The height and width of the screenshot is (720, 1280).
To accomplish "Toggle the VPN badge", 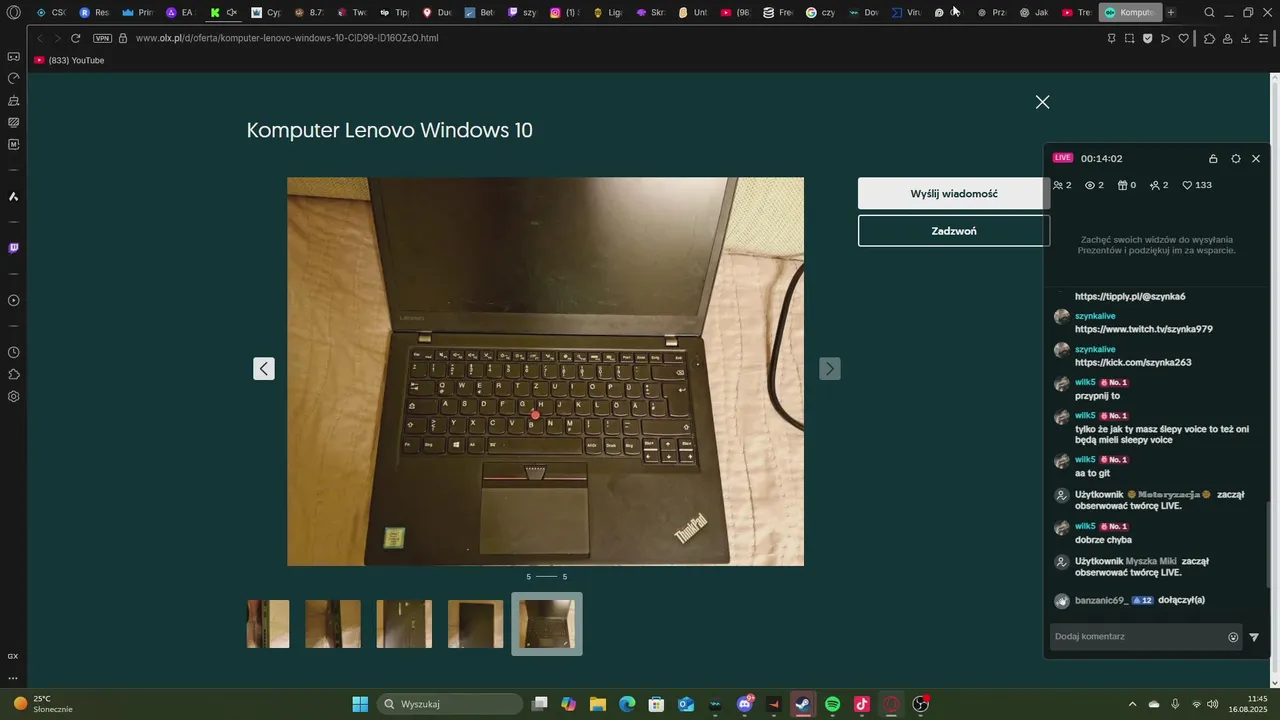I will 102,38.
